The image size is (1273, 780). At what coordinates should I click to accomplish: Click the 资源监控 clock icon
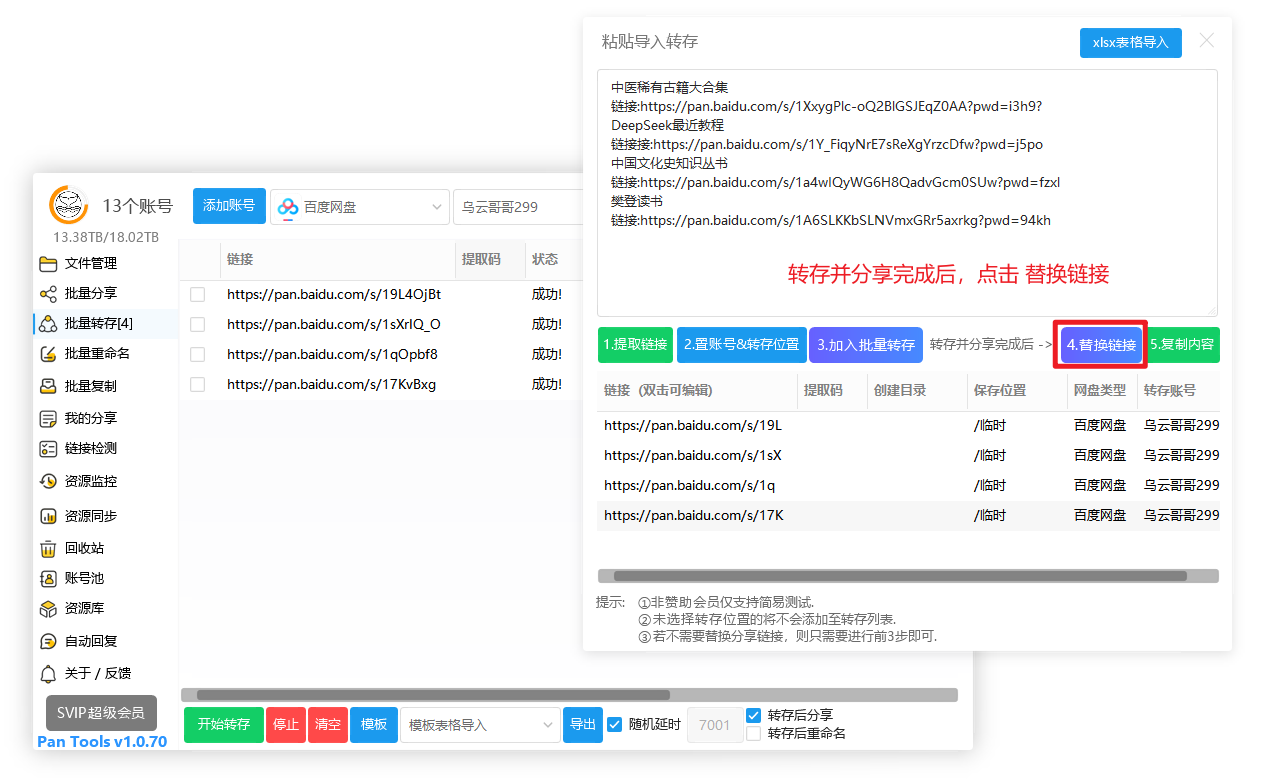tap(48, 482)
